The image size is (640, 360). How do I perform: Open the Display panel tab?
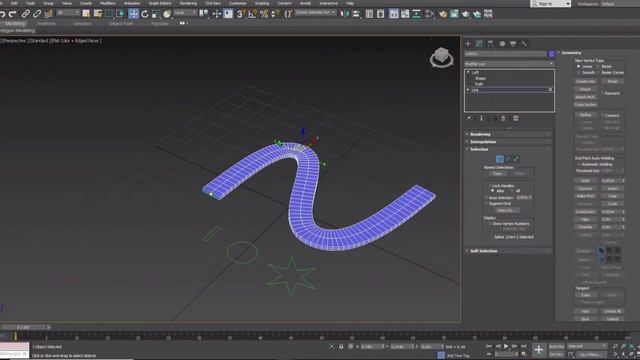513,44
